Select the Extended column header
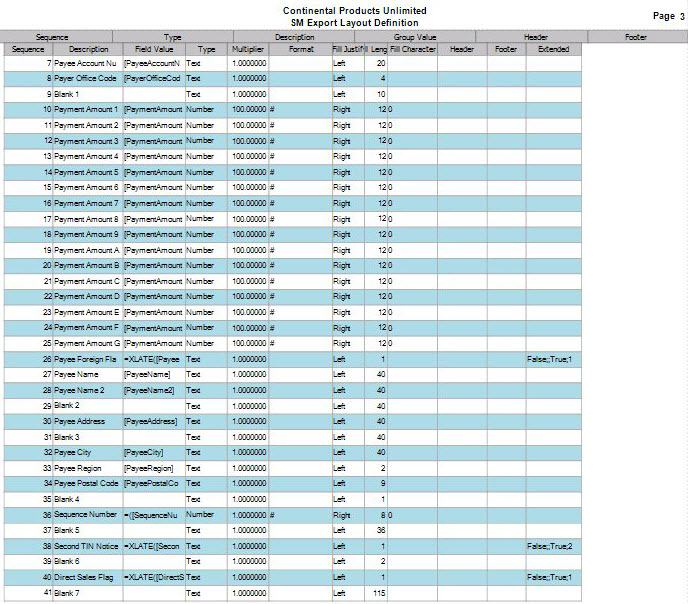This screenshot has height=604, width=688. click(x=553, y=49)
